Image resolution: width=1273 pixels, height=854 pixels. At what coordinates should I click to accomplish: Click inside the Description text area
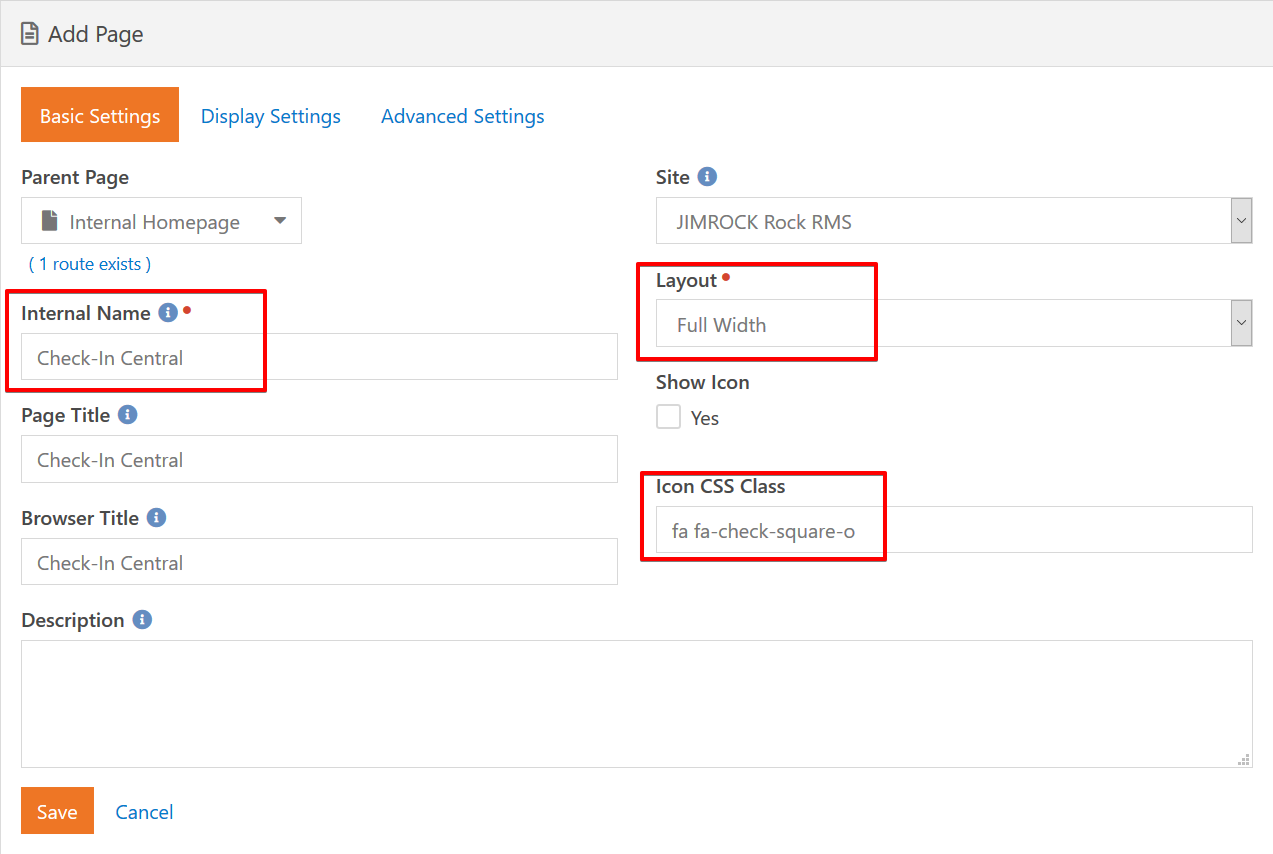637,704
